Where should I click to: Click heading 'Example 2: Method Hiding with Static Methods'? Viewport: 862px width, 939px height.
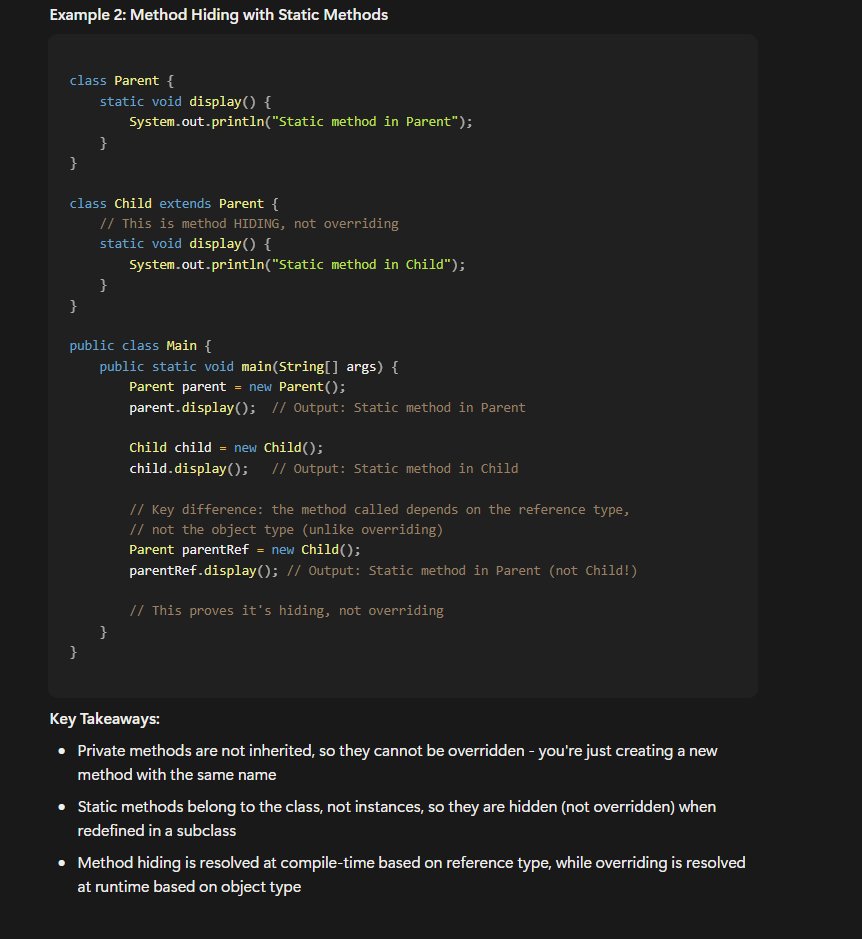219,15
